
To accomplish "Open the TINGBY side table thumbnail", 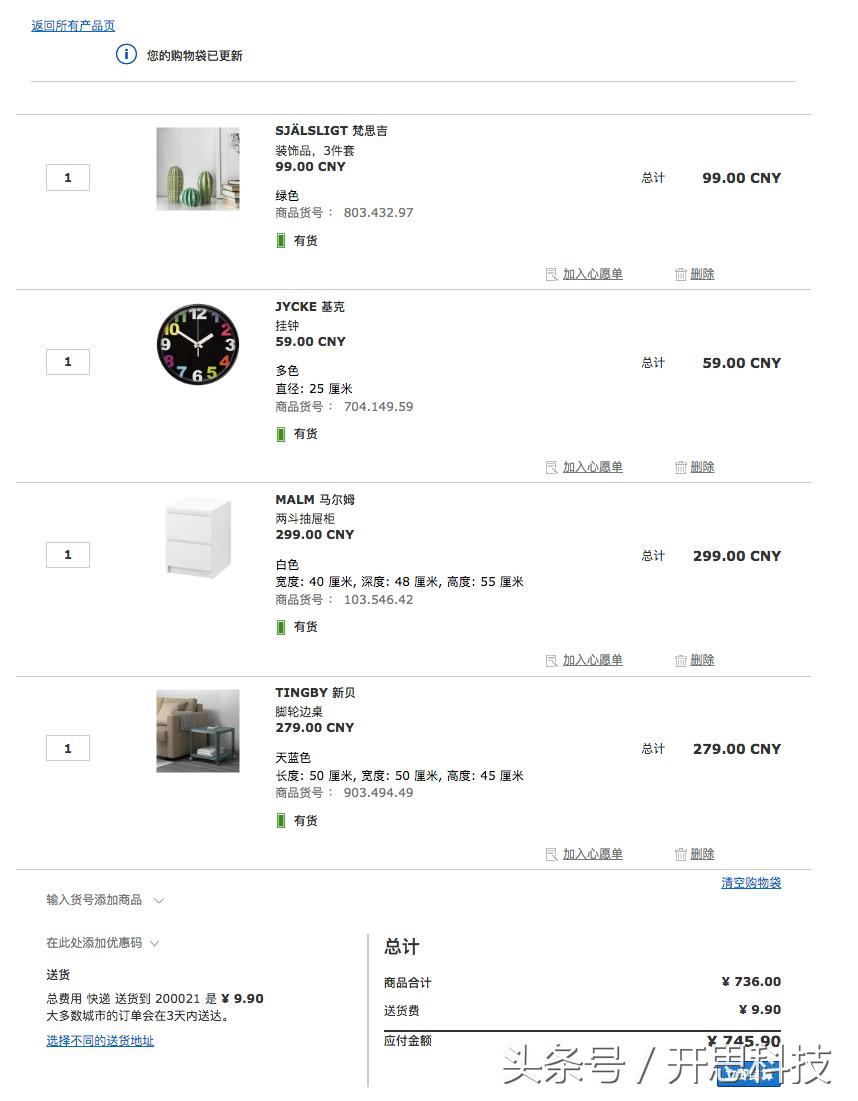I will (x=197, y=731).
